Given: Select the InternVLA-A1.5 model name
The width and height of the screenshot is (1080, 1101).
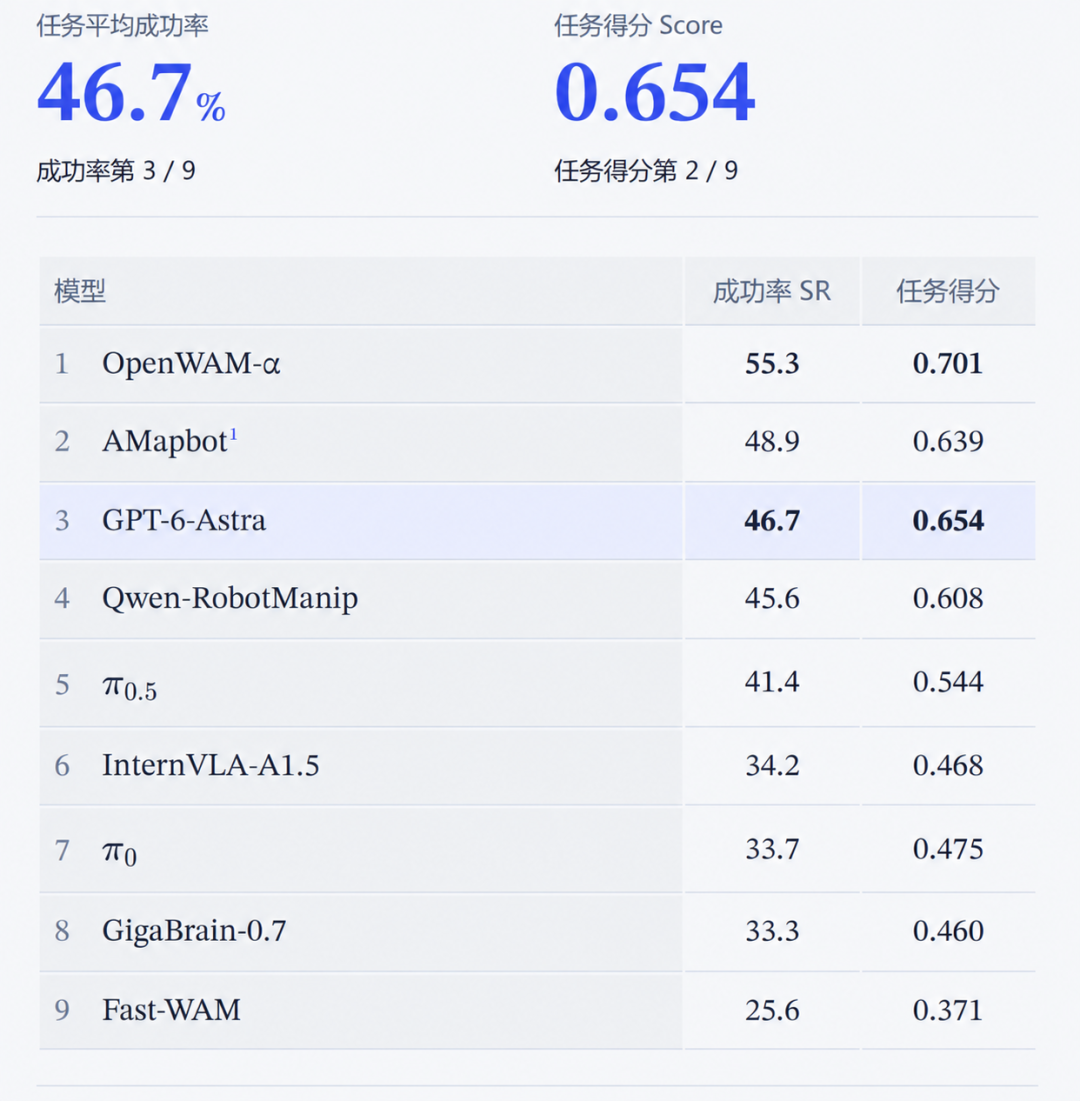Looking at the screenshot, I should pyautogui.click(x=211, y=765).
